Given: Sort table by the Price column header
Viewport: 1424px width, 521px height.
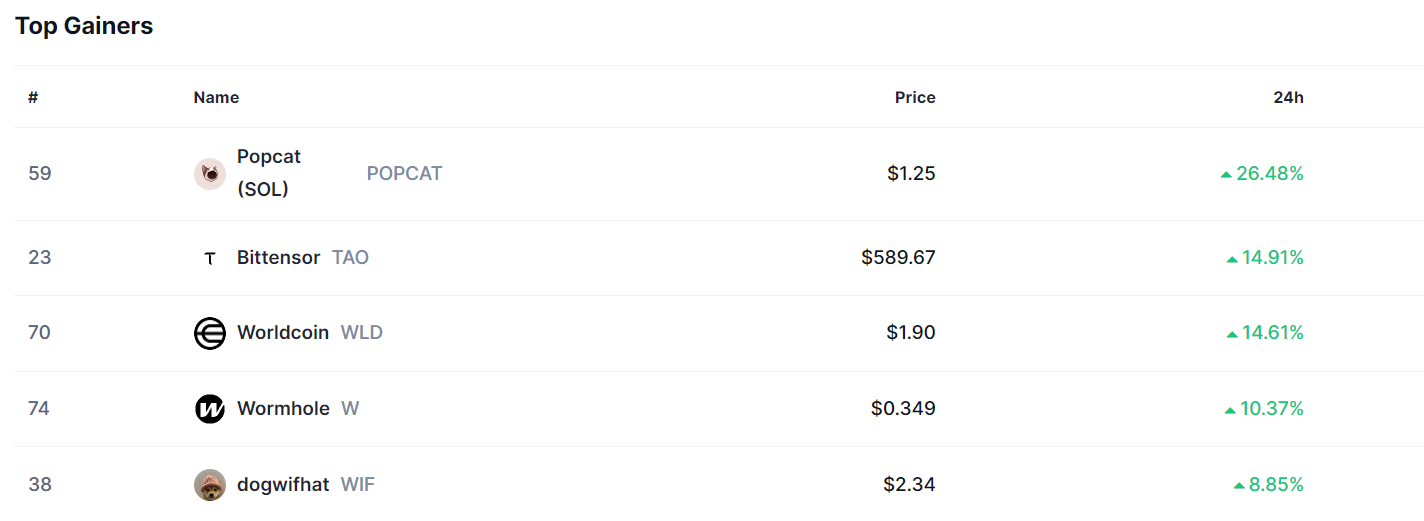Looking at the screenshot, I should 915,97.
